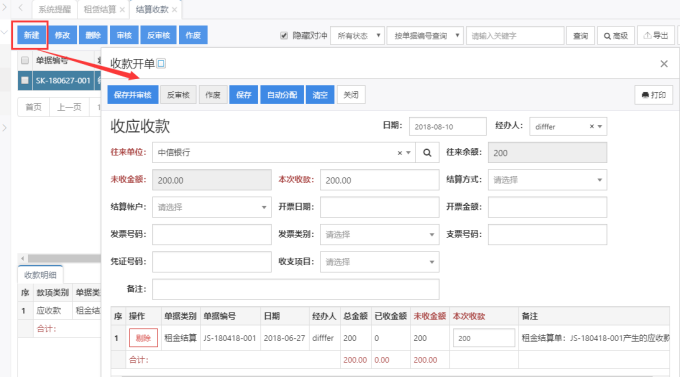The height and width of the screenshot is (377, 681).
Task: Close the 收款开单 dialog with X
Action: [664, 64]
